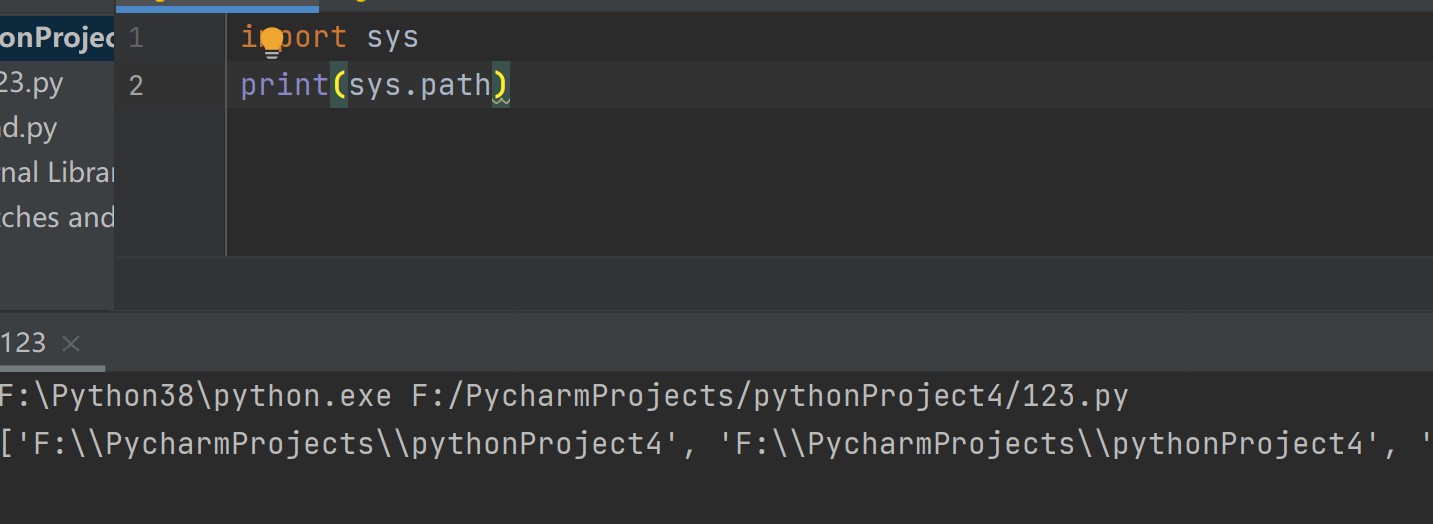Click line number 1 in gutter
Image resolution: width=1433 pixels, height=524 pixels.
[136, 39]
